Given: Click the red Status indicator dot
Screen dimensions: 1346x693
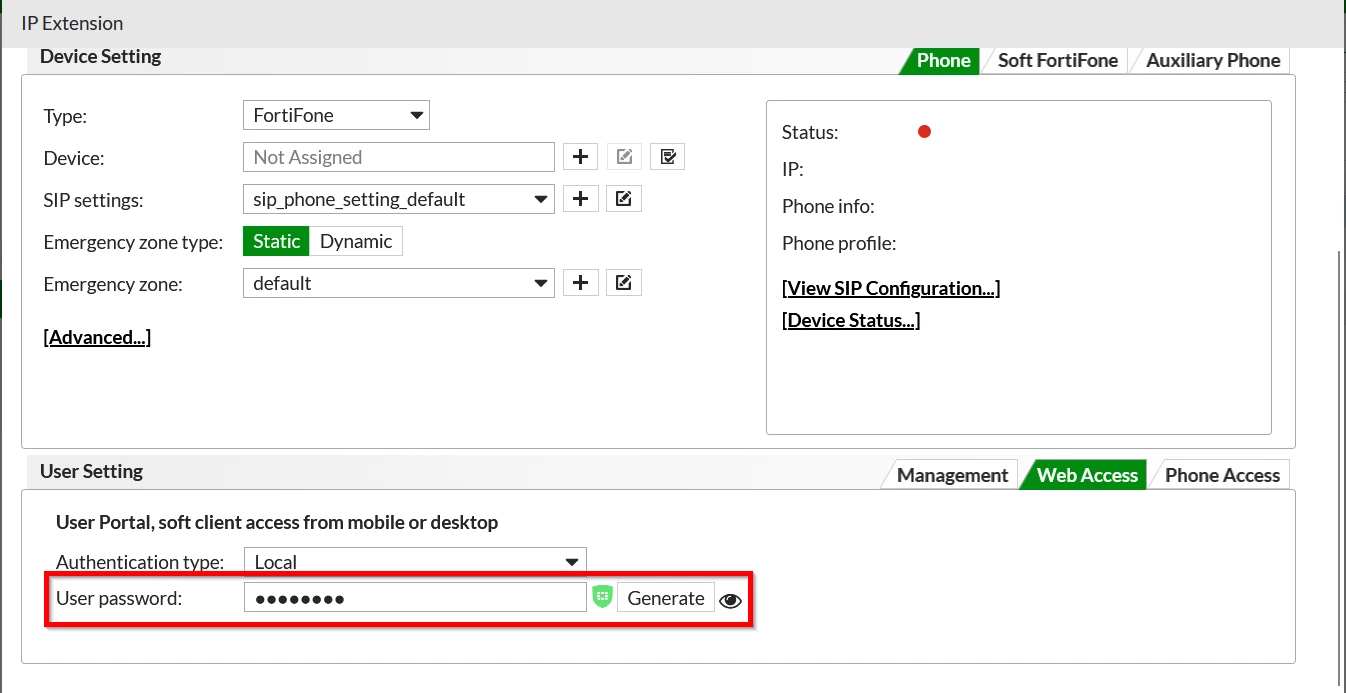Looking at the screenshot, I should [924, 131].
